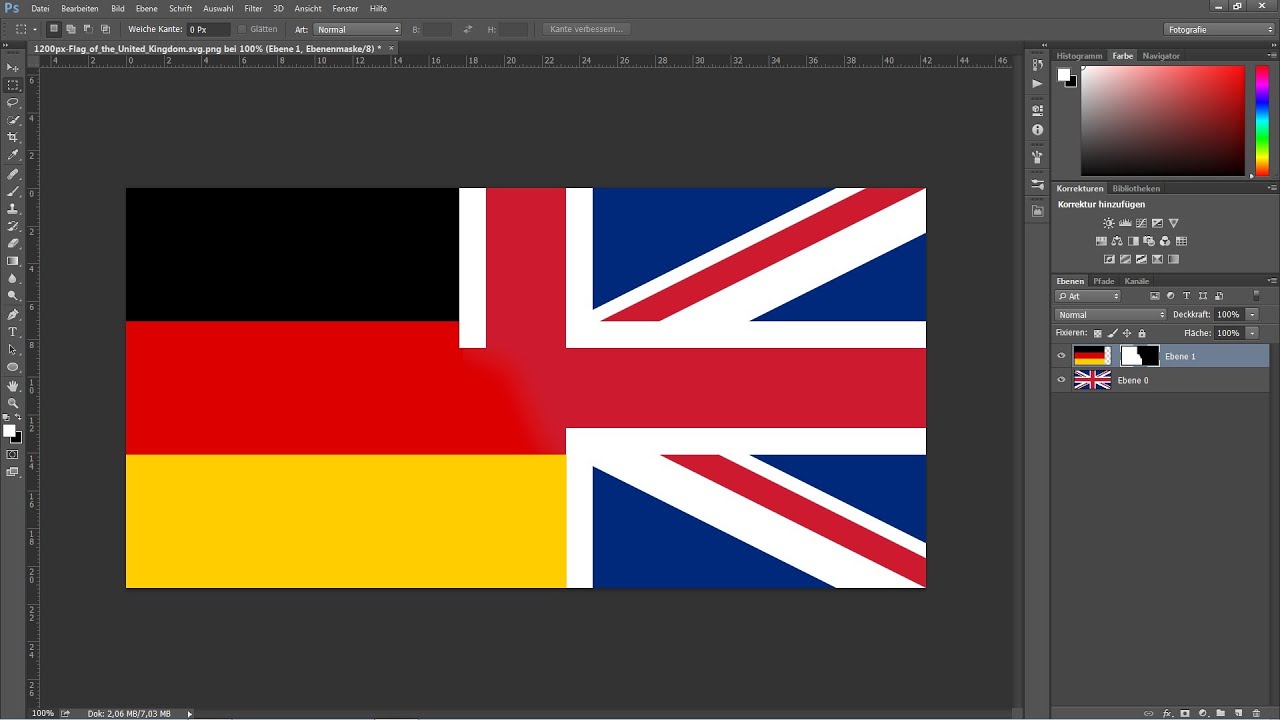Viewport: 1280px width, 720px height.
Task: Select the Quick Selection tool
Action: 13,120
